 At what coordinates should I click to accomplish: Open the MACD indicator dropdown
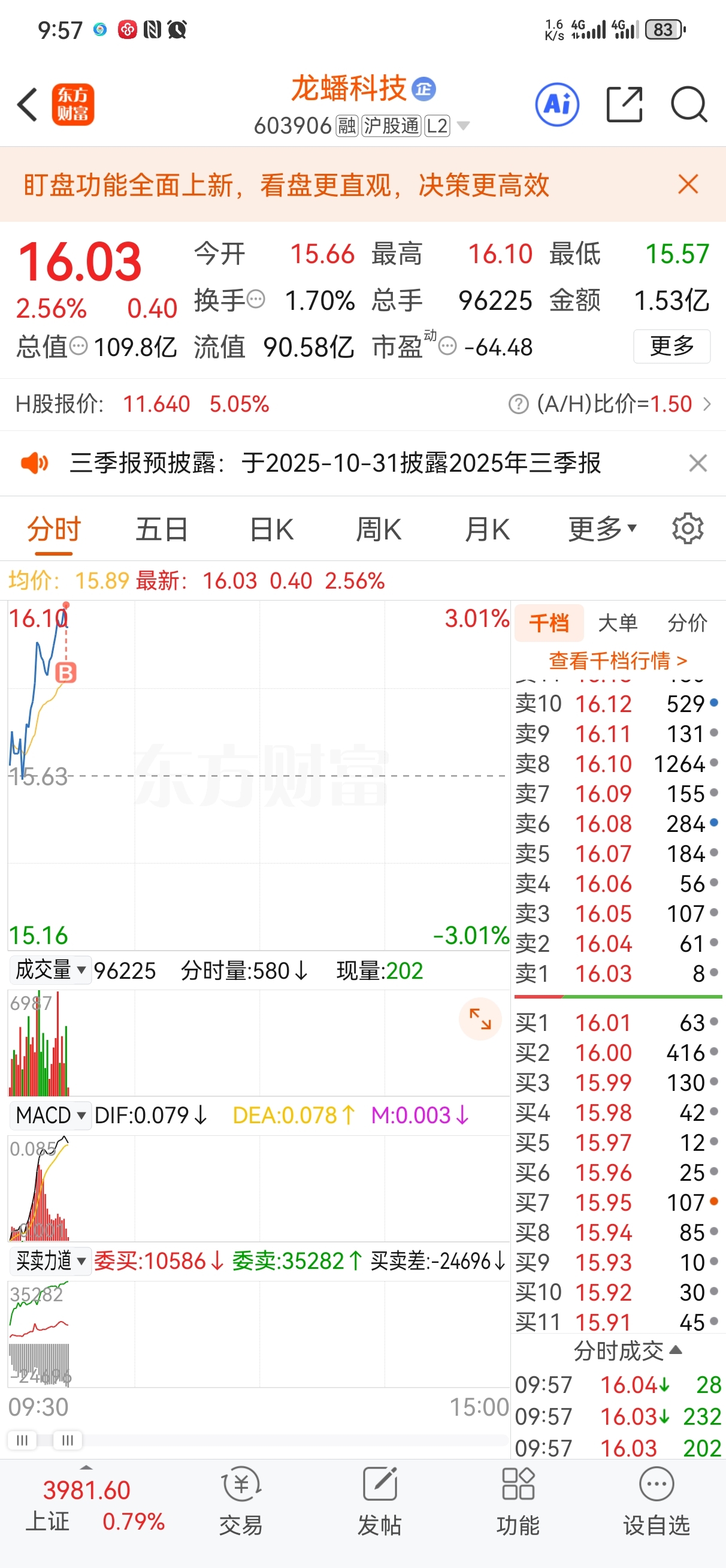coord(50,1115)
